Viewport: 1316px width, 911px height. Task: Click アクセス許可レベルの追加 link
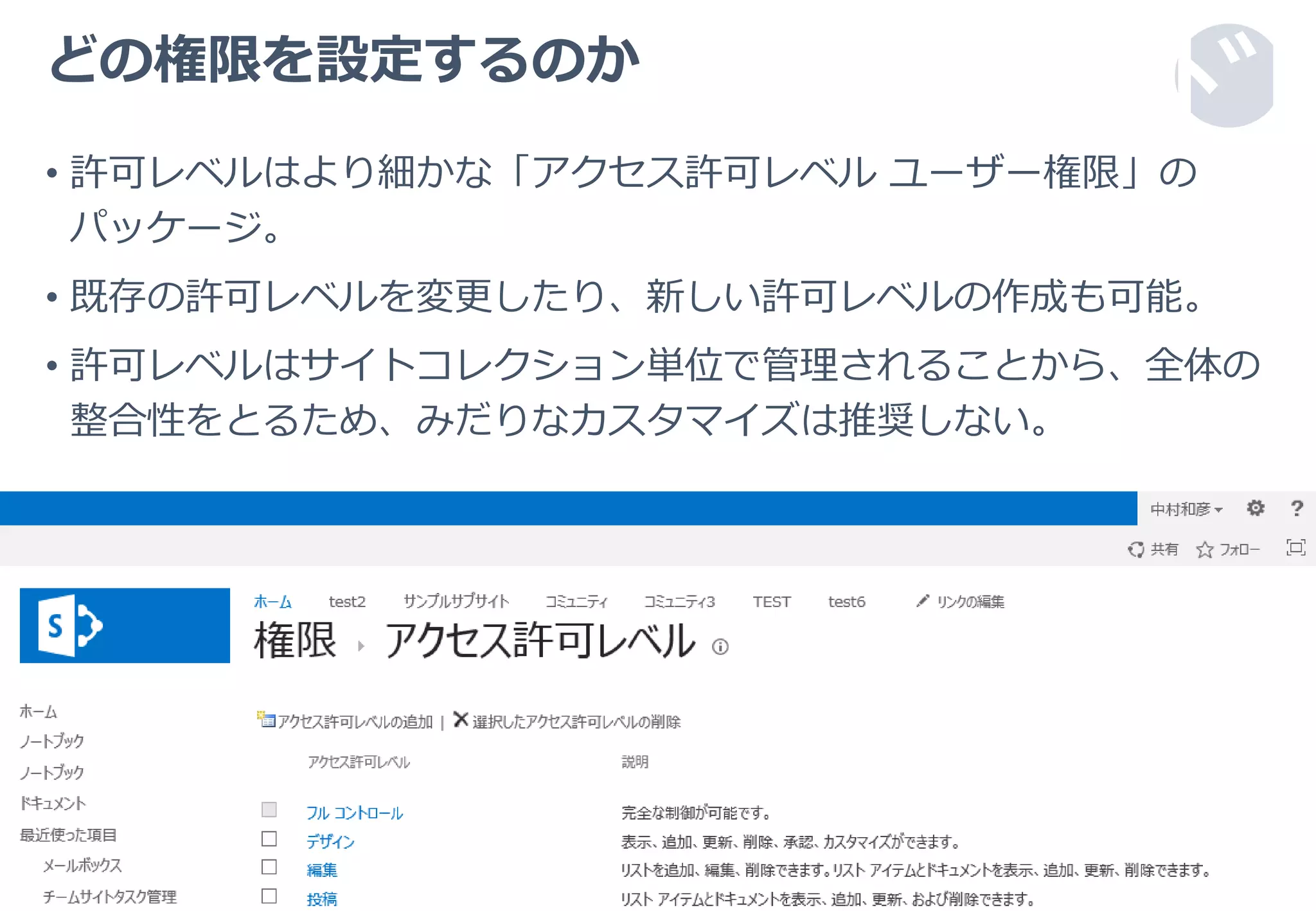(x=355, y=722)
